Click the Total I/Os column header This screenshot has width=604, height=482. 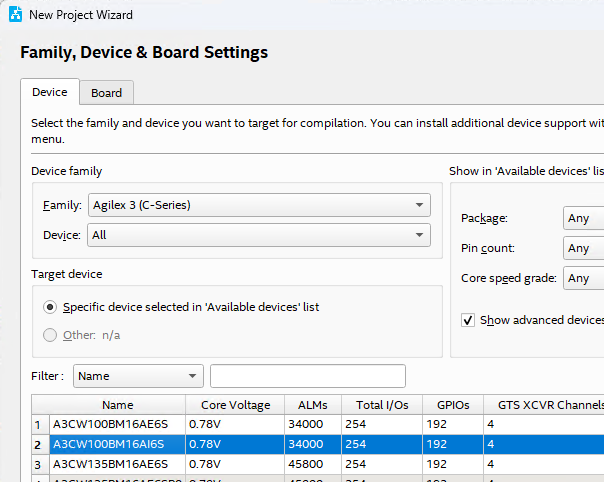tap(380, 405)
